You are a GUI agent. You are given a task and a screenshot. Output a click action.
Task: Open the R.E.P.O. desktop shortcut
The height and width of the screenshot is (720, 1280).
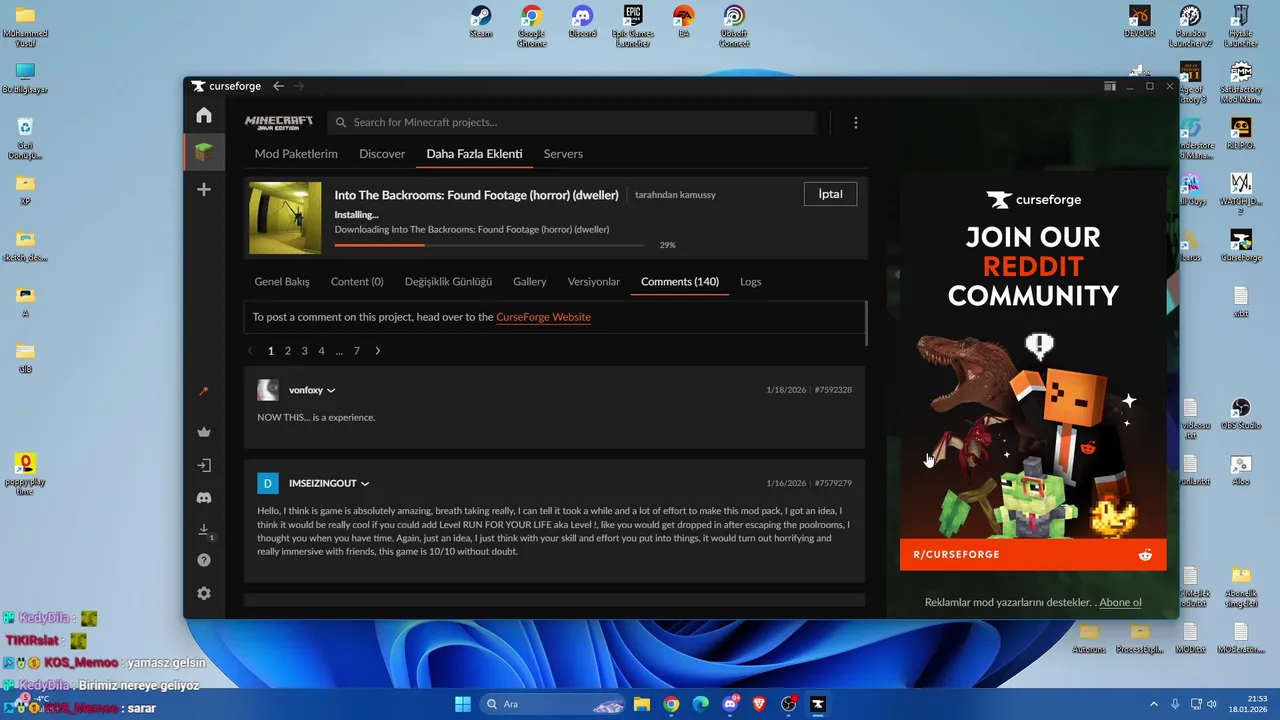coord(1241,134)
